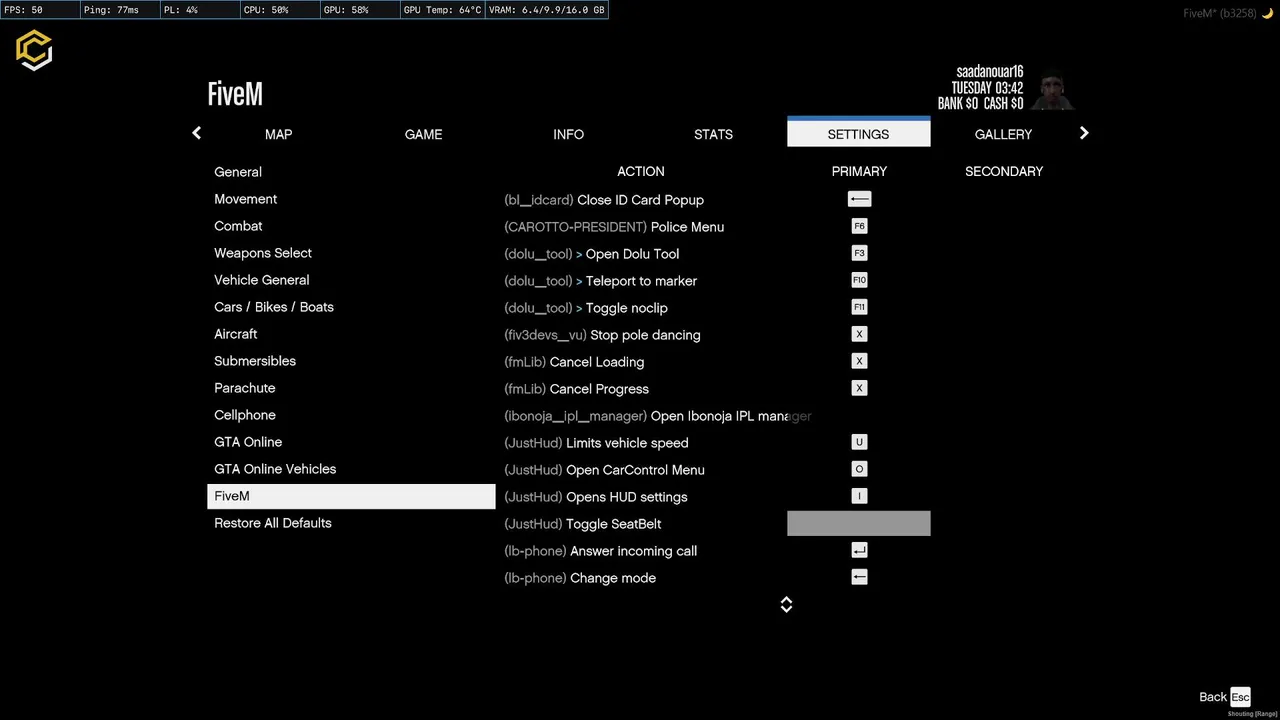Screen dimensions: 1280x720
Task: Select Answer incoming call action
Action: pos(601,551)
